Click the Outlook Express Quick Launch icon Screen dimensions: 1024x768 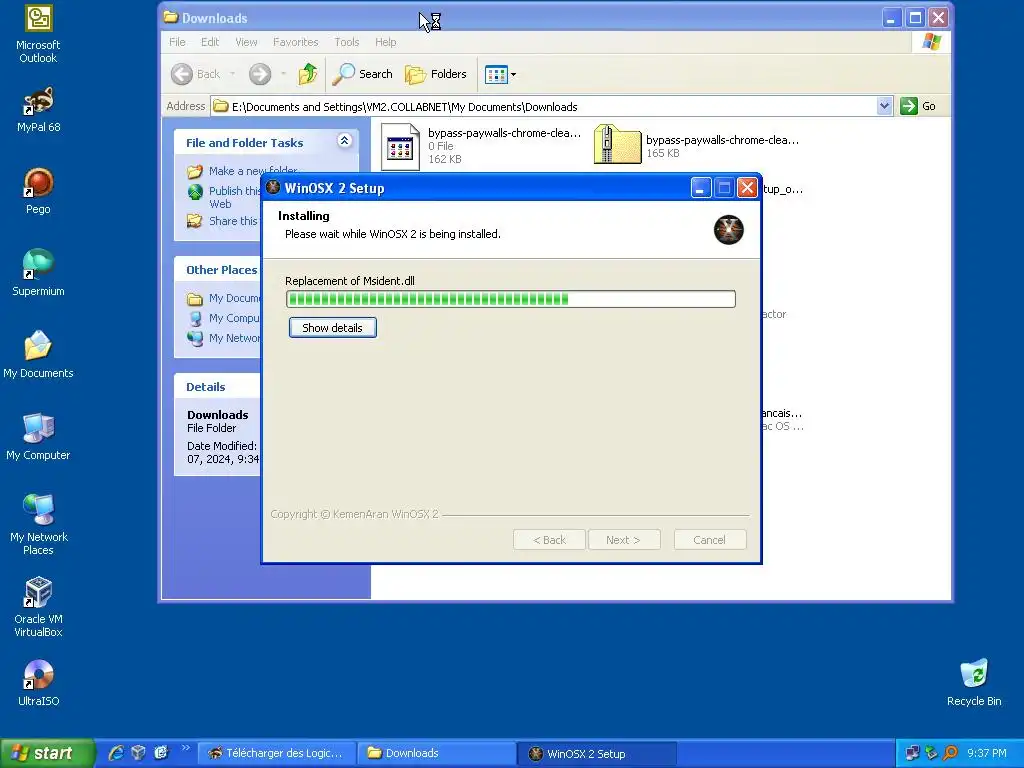161,753
